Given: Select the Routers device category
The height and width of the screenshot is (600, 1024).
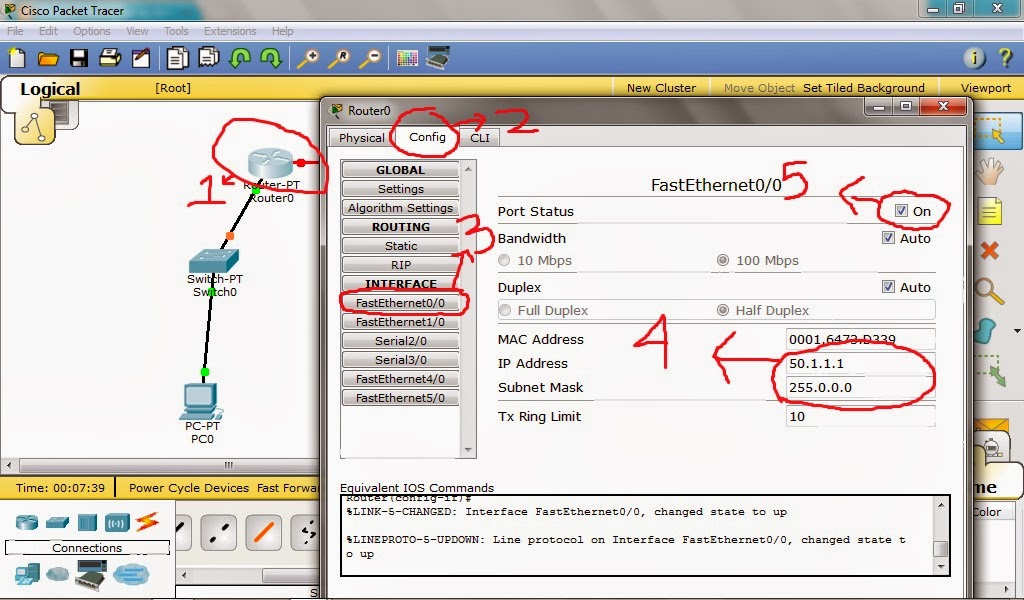Looking at the screenshot, I should coord(27,522).
